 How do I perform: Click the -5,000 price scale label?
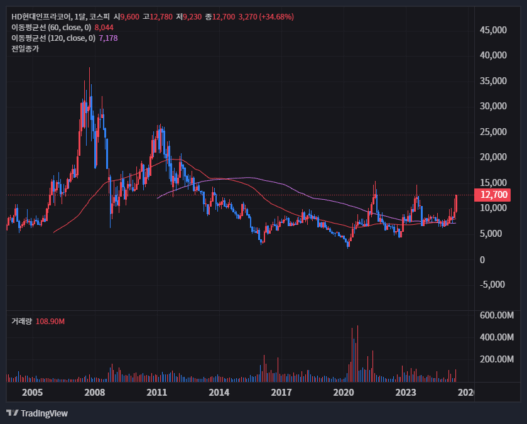tap(492, 285)
